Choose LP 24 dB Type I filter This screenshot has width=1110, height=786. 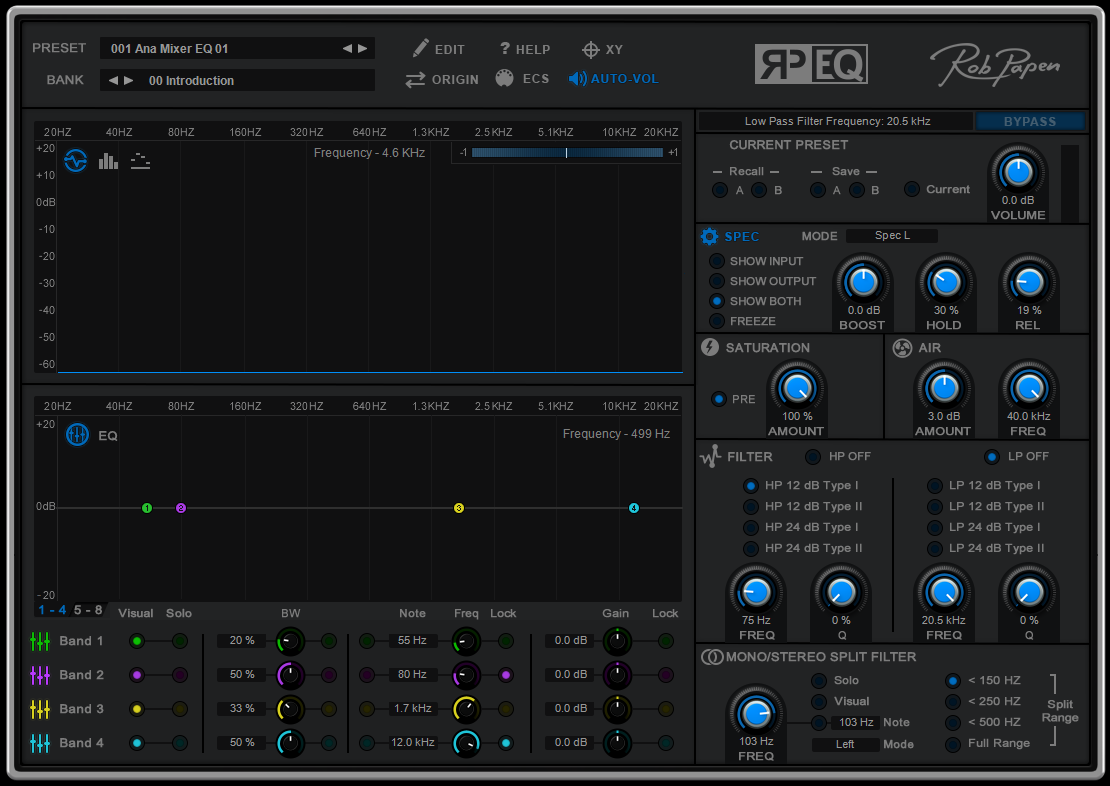point(935,528)
